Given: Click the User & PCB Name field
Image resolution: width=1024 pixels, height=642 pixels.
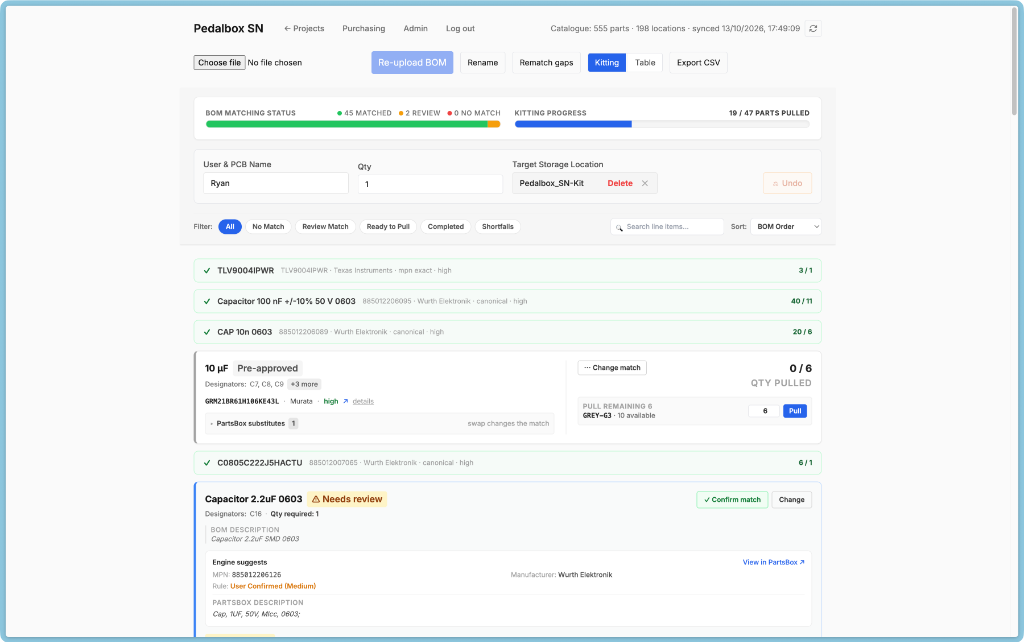Looking at the screenshot, I should click(x=276, y=184).
